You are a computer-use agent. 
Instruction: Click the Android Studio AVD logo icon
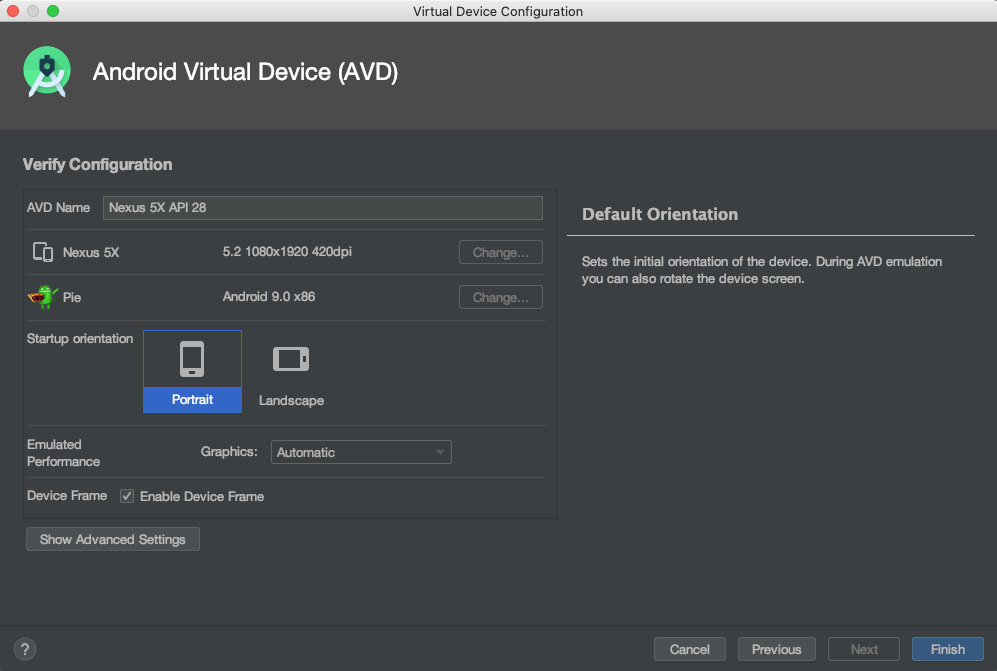click(x=46, y=71)
